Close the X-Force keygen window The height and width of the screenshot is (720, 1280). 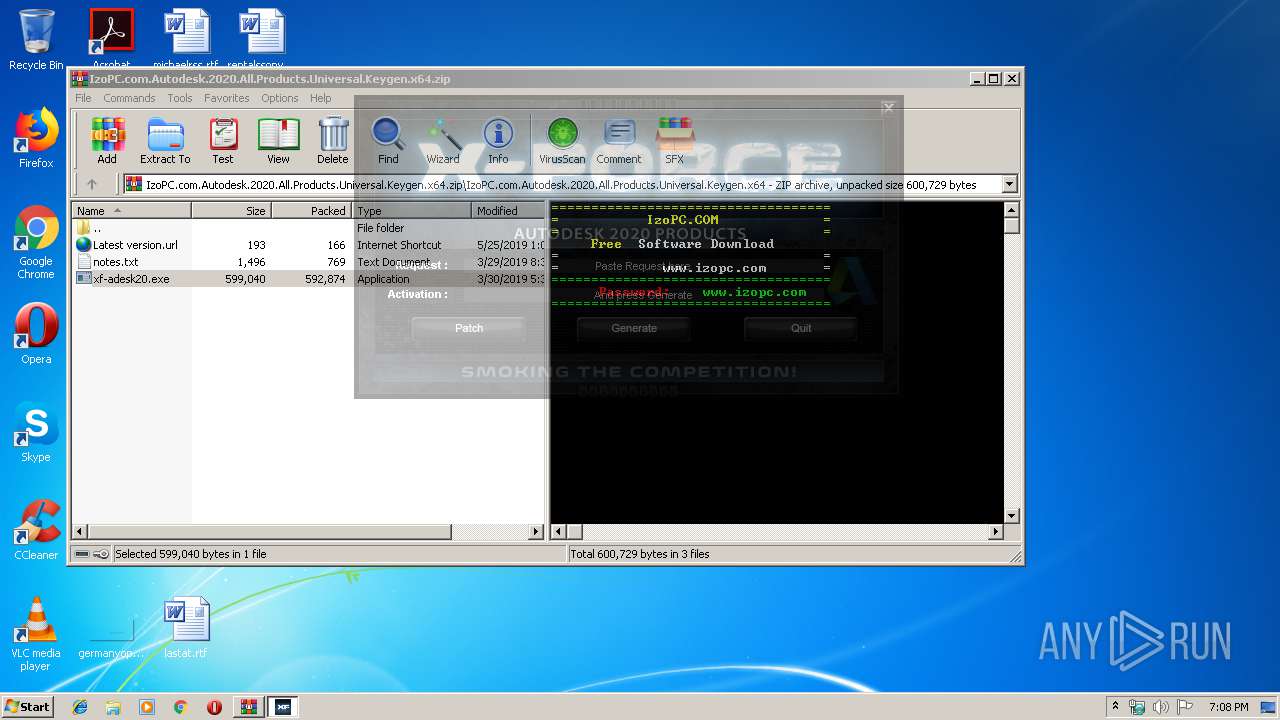[x=888, y=107]
